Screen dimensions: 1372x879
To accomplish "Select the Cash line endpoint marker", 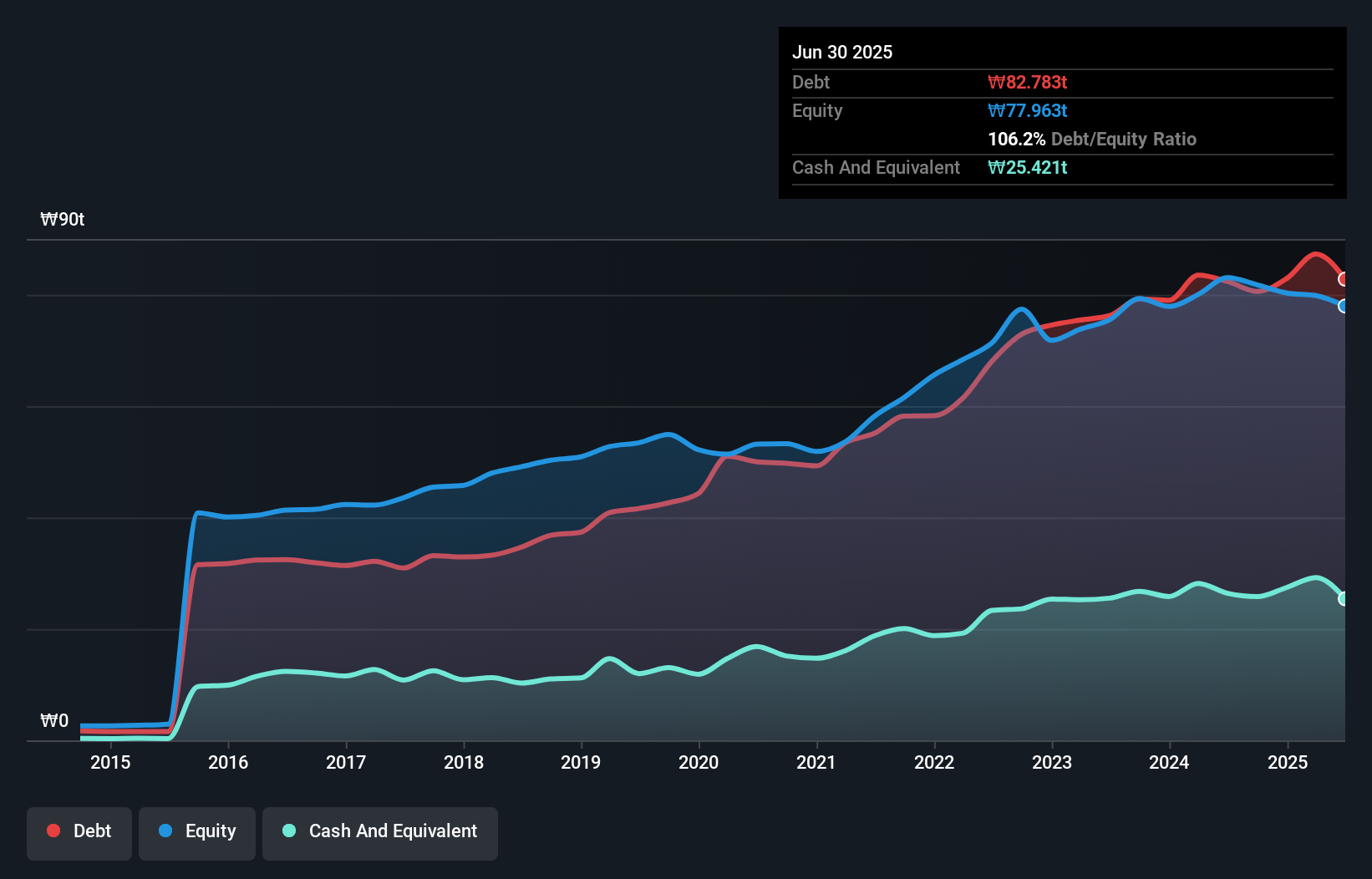I will 1342,598.
